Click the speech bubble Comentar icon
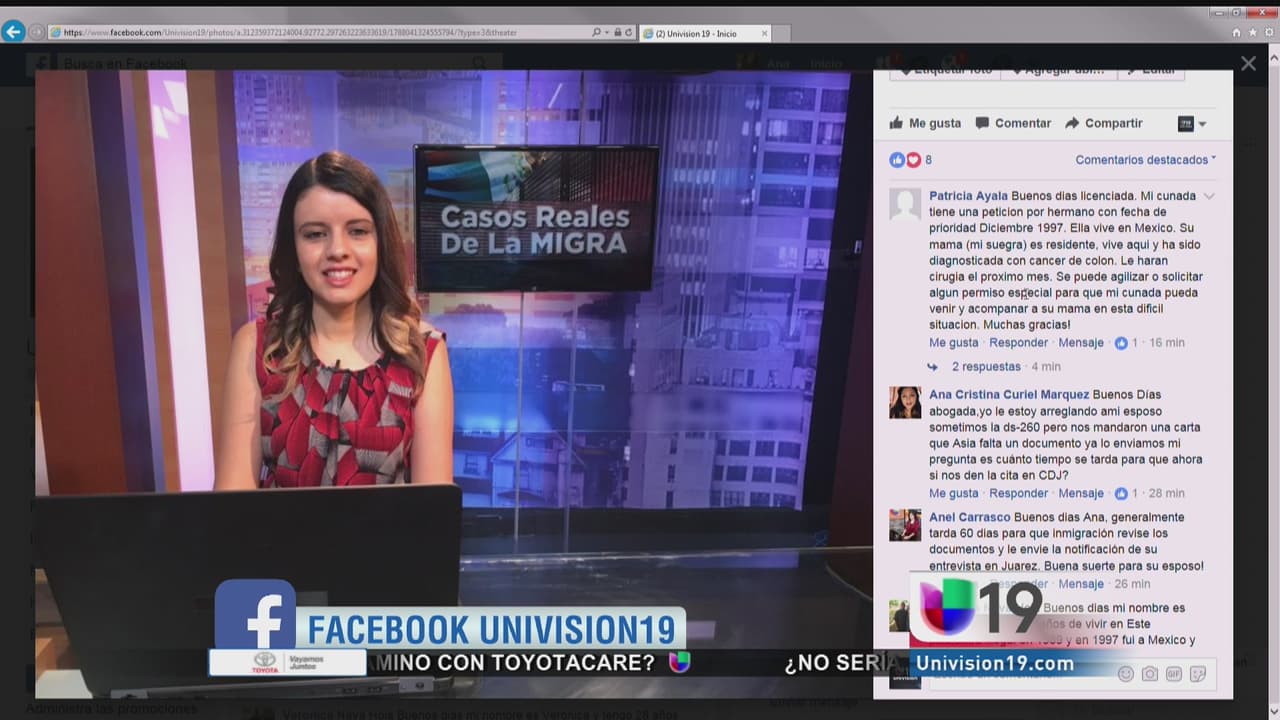The height and width of the screenshot is (720, 1280). coord(982,123)
